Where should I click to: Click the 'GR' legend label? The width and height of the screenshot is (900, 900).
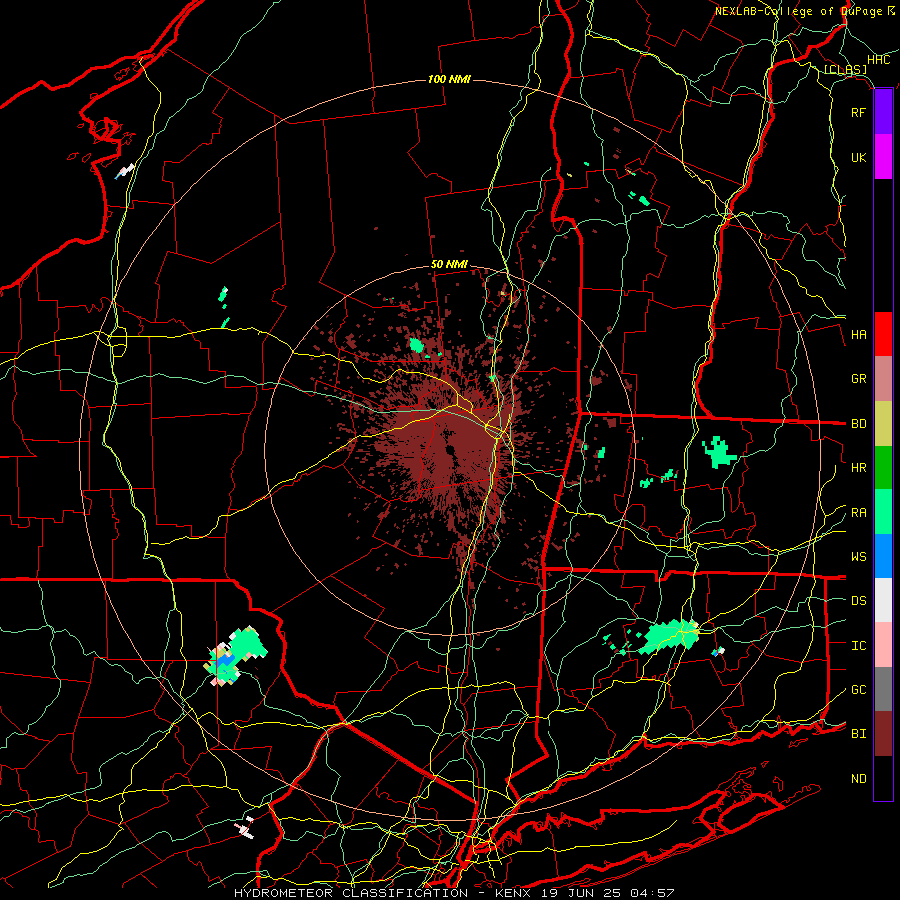859,379
